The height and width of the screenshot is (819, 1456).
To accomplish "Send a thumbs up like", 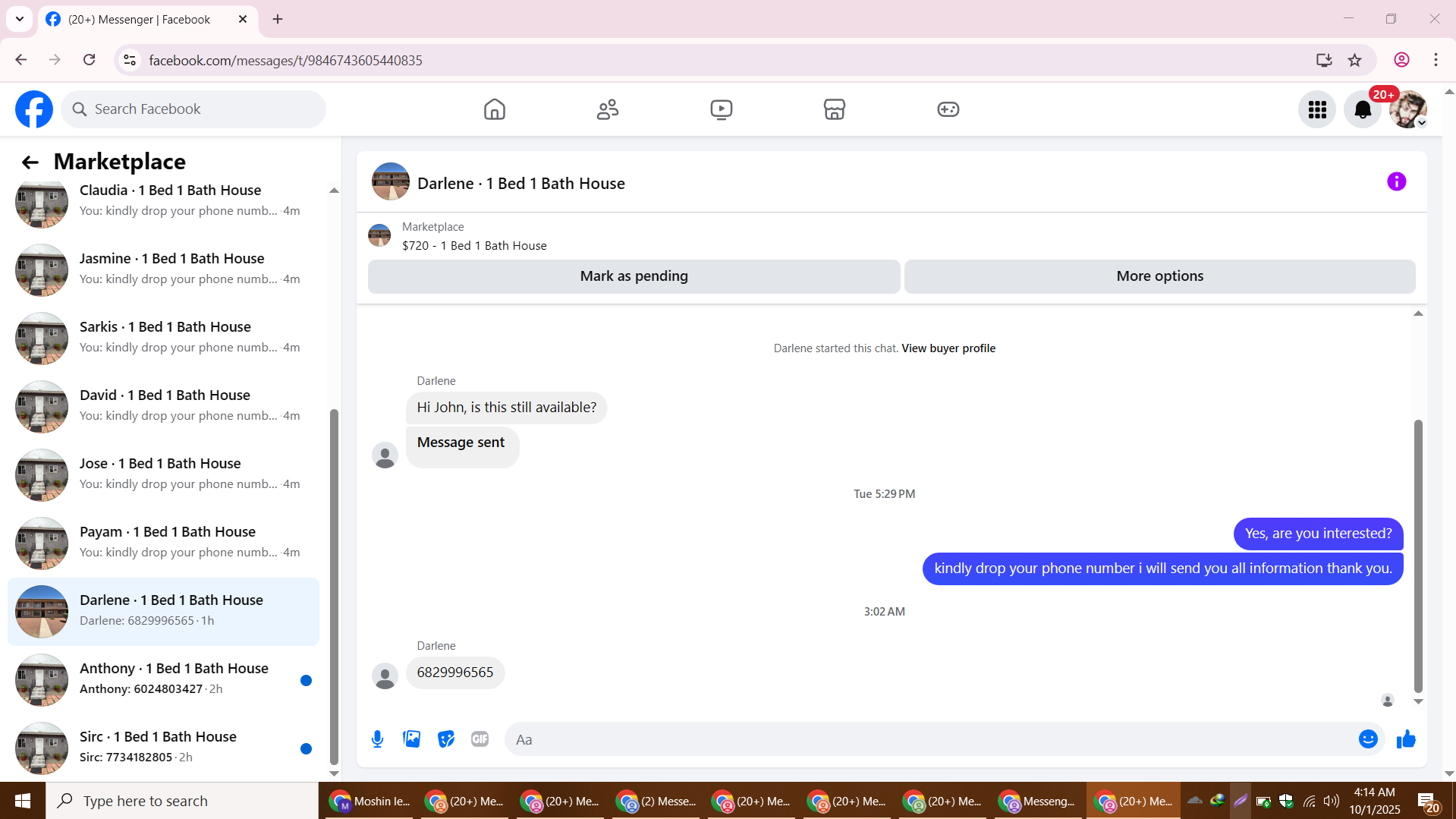I will [x=1406, y=739].
